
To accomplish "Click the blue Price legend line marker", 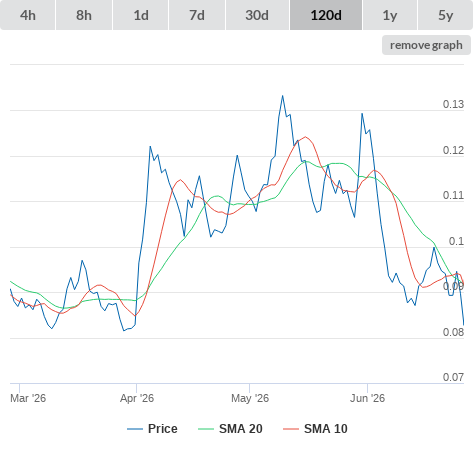I will (135, 429).
